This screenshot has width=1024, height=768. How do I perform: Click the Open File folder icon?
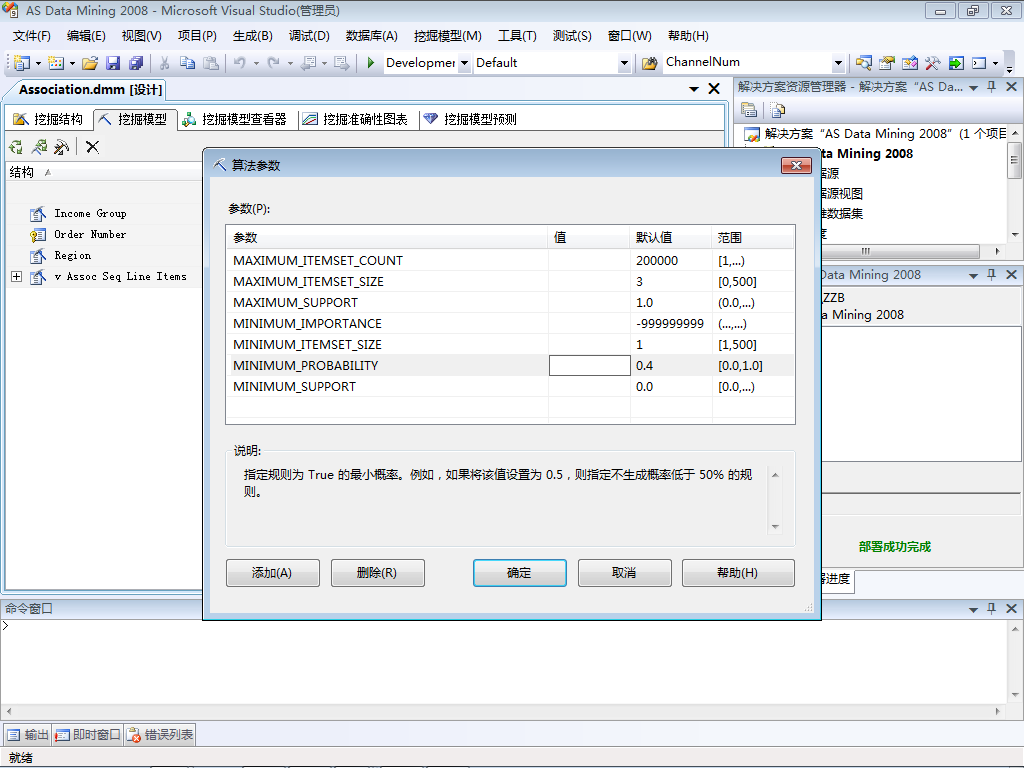90,63
